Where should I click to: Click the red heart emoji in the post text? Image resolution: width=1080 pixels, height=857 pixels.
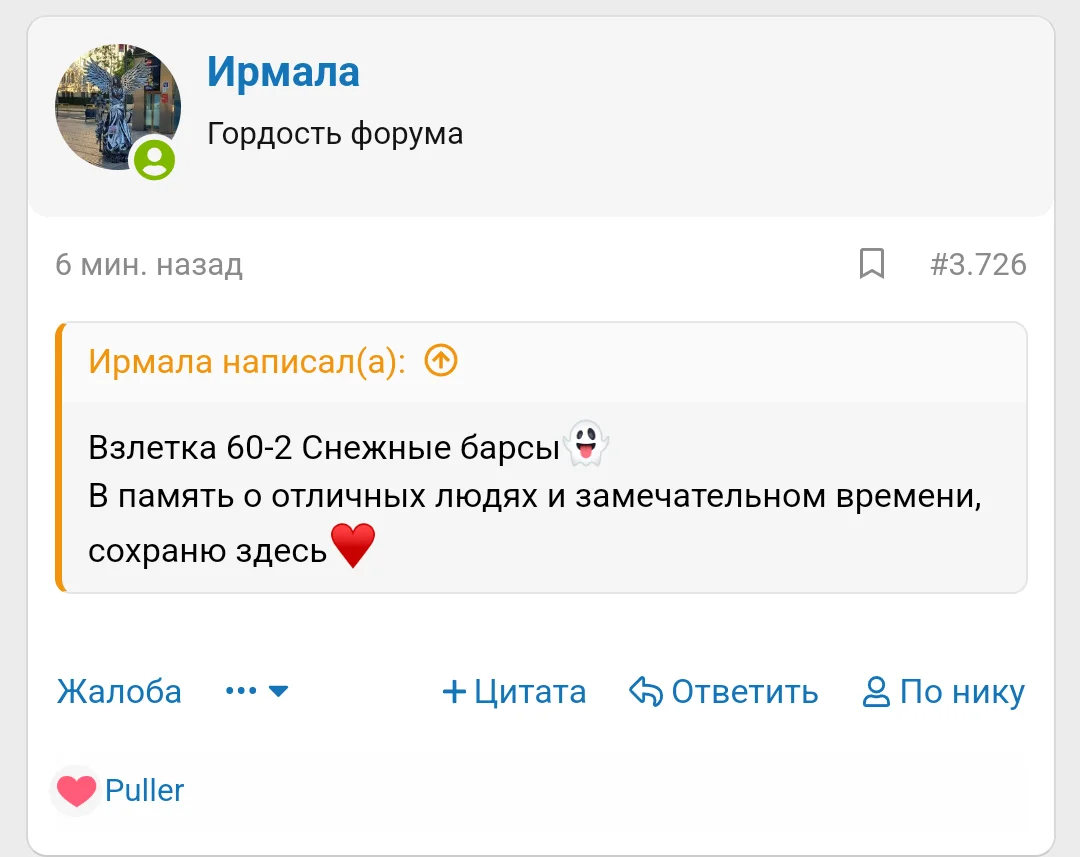(352, 545)
